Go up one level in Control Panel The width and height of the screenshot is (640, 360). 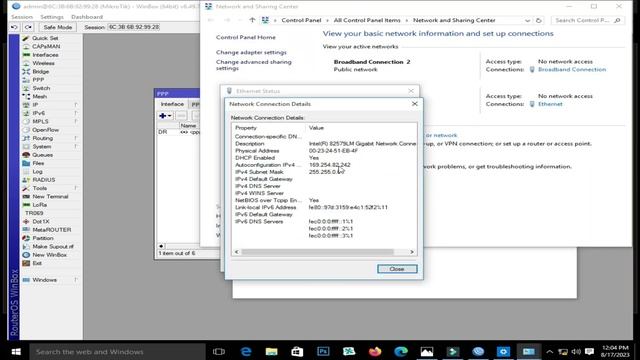(252, 20)
